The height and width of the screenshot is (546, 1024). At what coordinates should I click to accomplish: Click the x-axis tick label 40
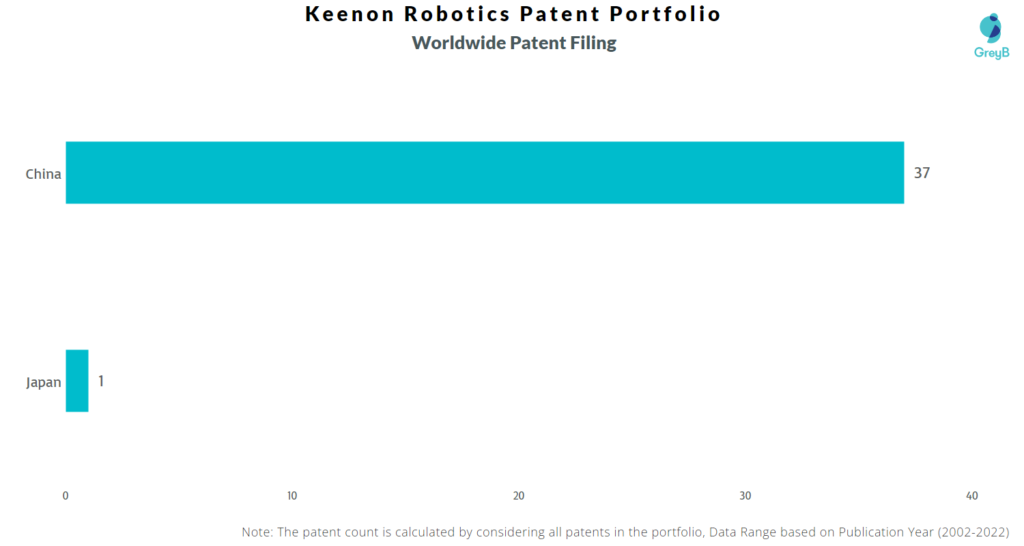point(972,496)
